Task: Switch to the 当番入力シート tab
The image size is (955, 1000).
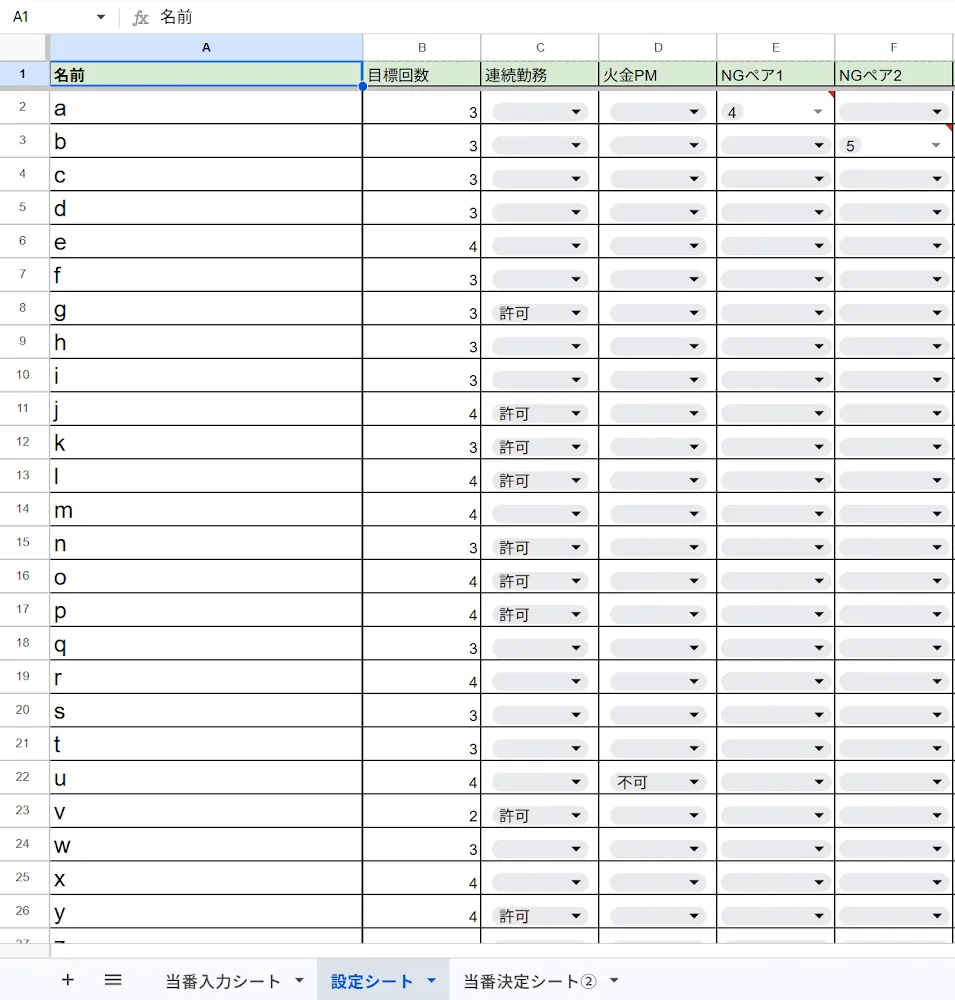Action: tap(223, 981)
